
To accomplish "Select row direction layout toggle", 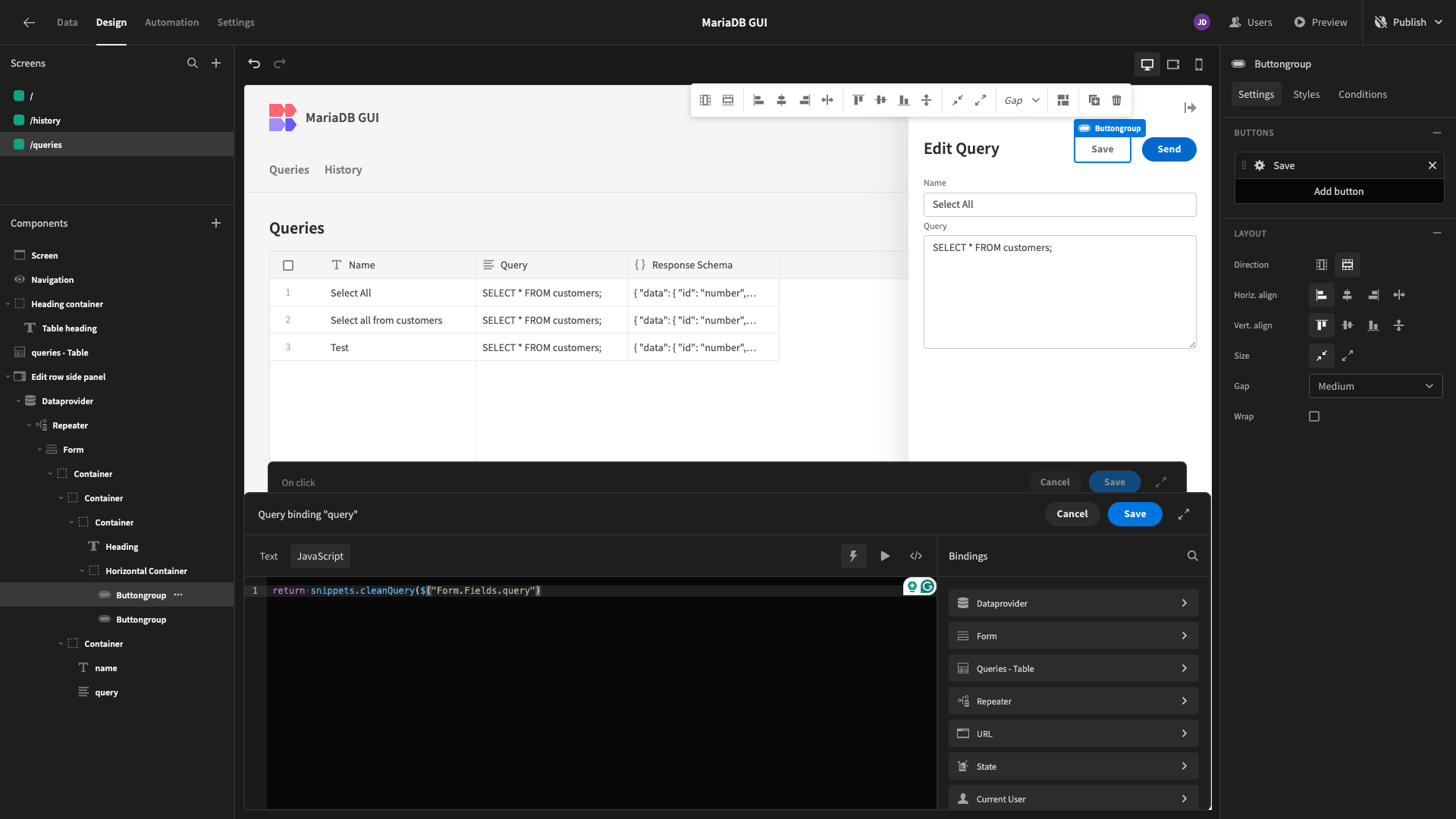I will point(1348,265).
